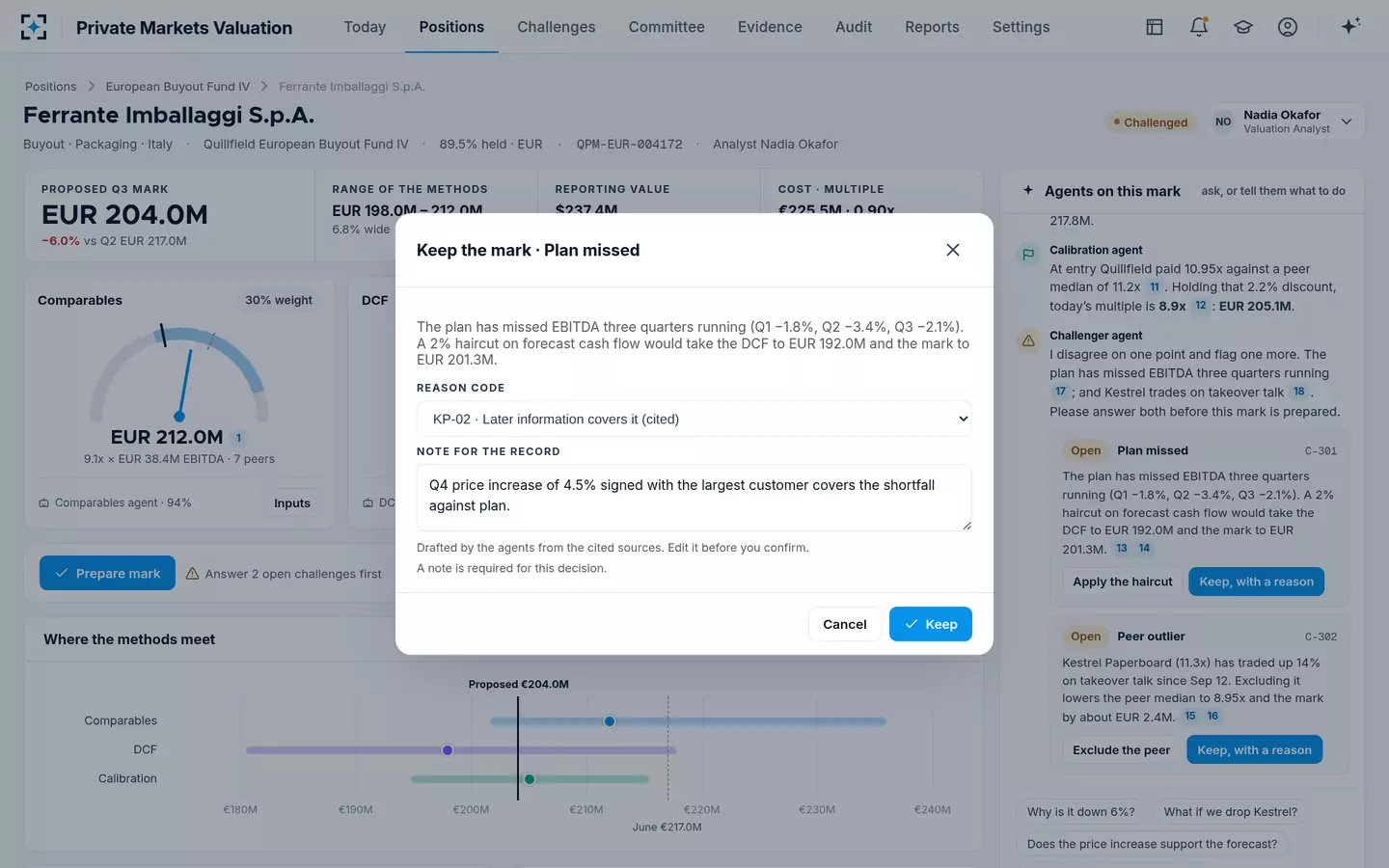1389x868 pixels.
Task: Cancel the Keep the mark dialog
Action: (845, 624)
